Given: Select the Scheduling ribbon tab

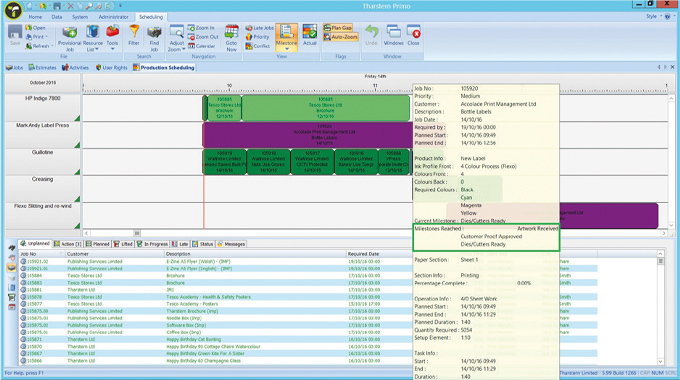Looking at the screenshot, I should (x=151, y=17).
